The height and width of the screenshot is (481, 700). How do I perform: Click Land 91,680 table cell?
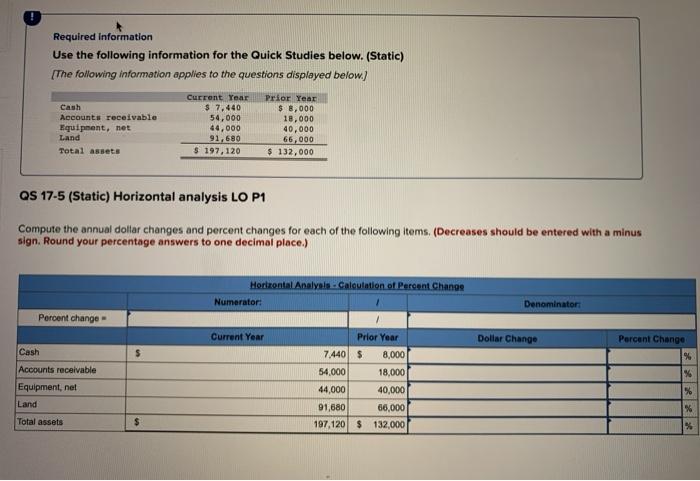pos(238,406)
